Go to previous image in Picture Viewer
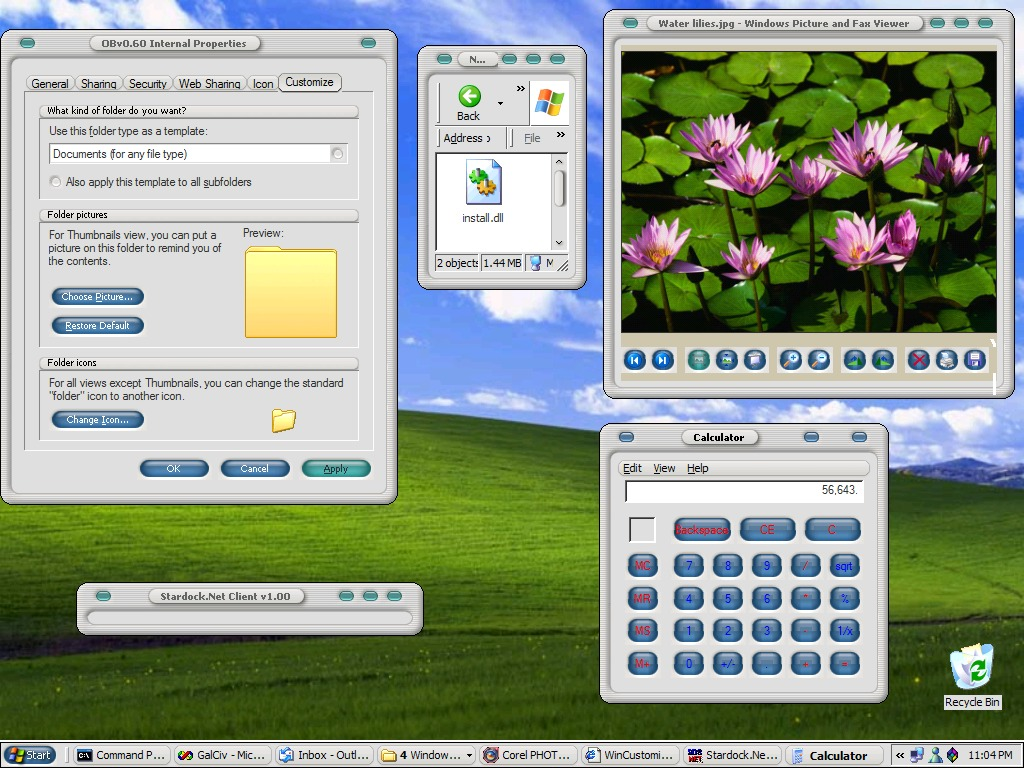1024x768 pixels. click(x=634, y=360)
